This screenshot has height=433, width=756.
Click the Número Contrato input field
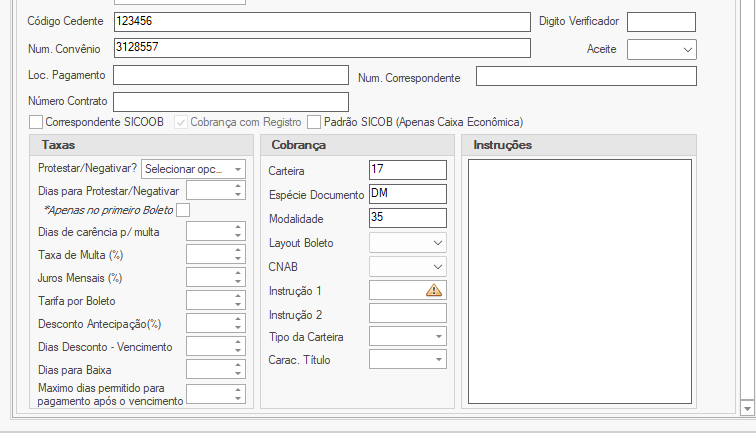tap(230, 102)
